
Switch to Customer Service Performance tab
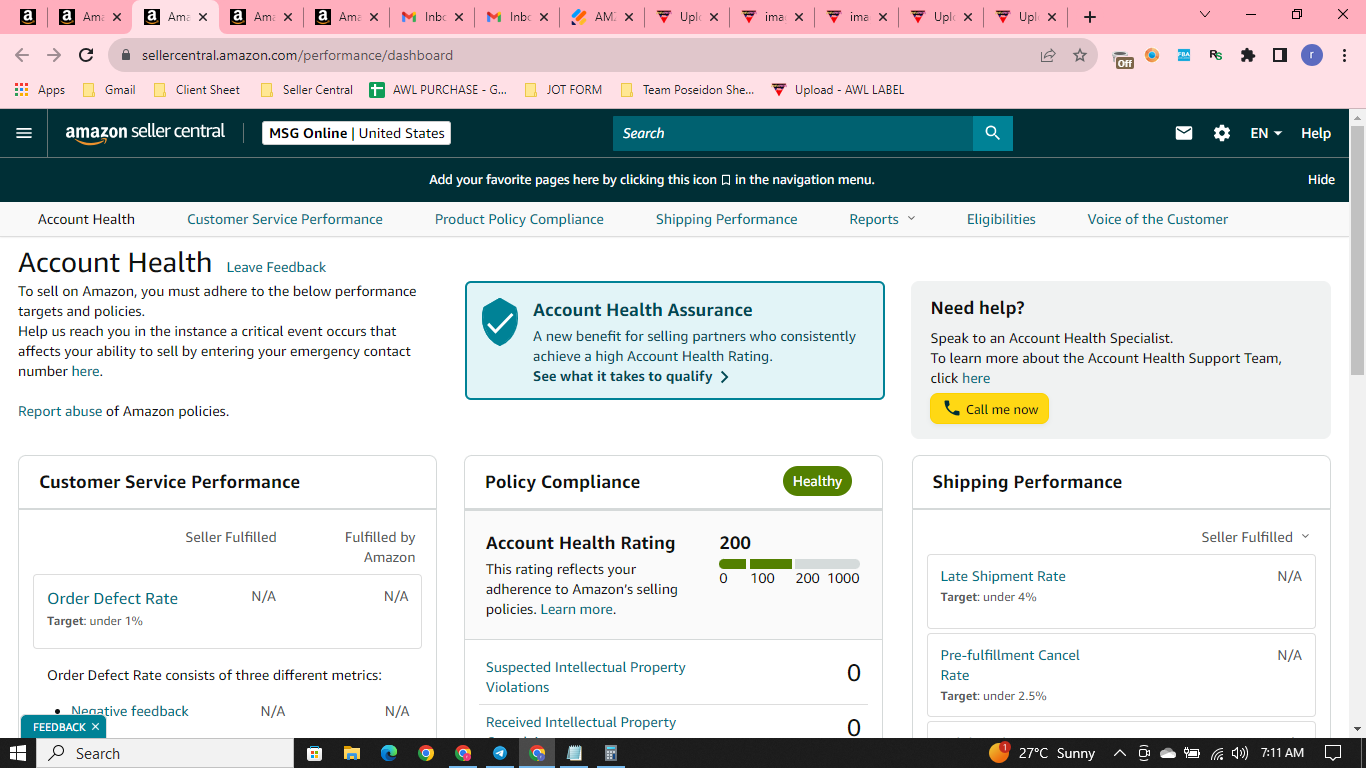tap(285, 219)
